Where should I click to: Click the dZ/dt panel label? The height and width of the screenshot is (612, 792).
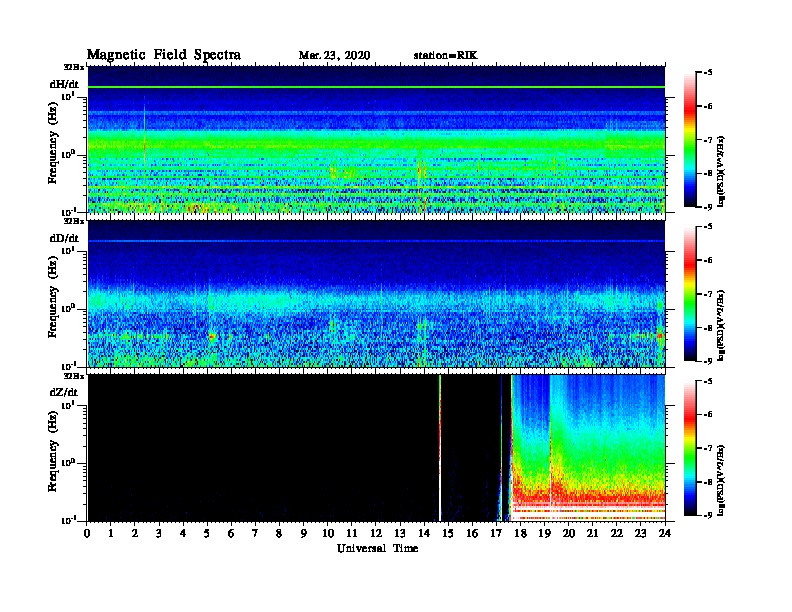[x=64, y=392]
